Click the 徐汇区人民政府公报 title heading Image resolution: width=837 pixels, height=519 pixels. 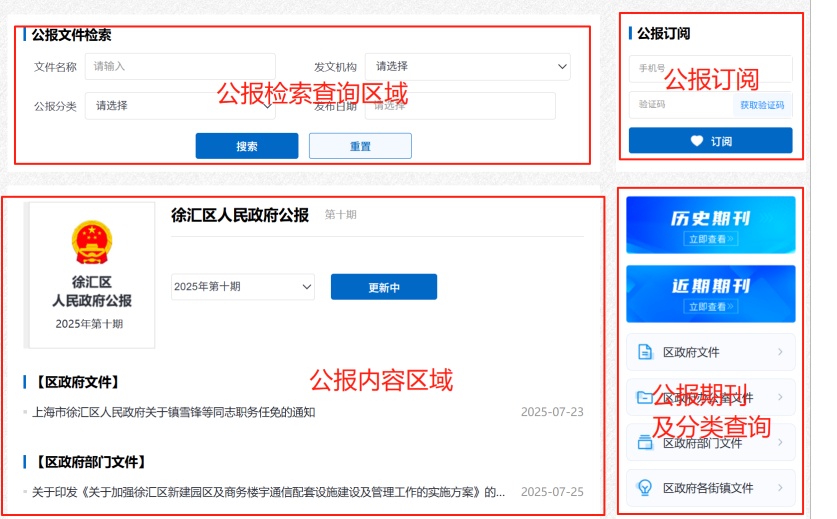coord(240,215)
